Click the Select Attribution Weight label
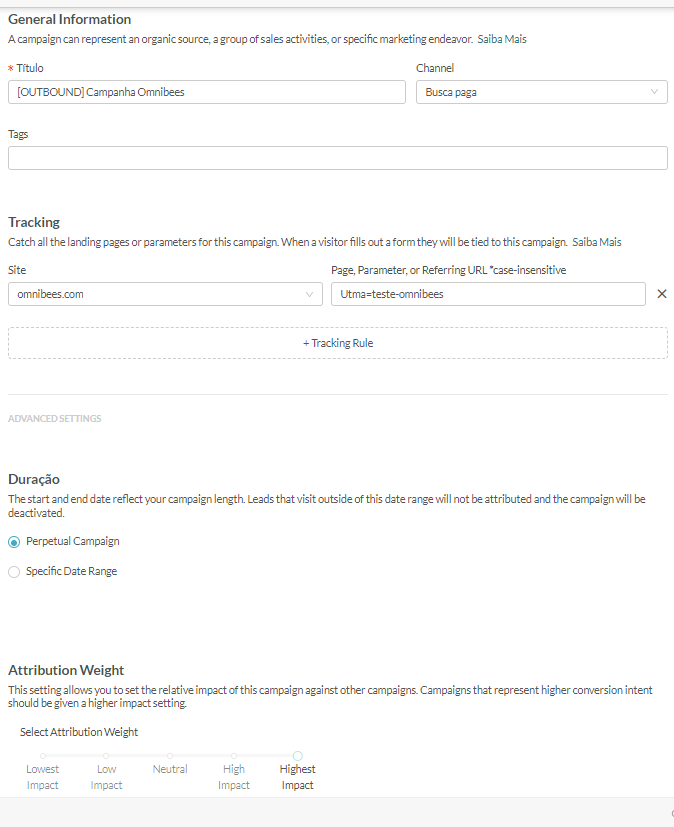This screenshot has height=827, width=674. 79,732
